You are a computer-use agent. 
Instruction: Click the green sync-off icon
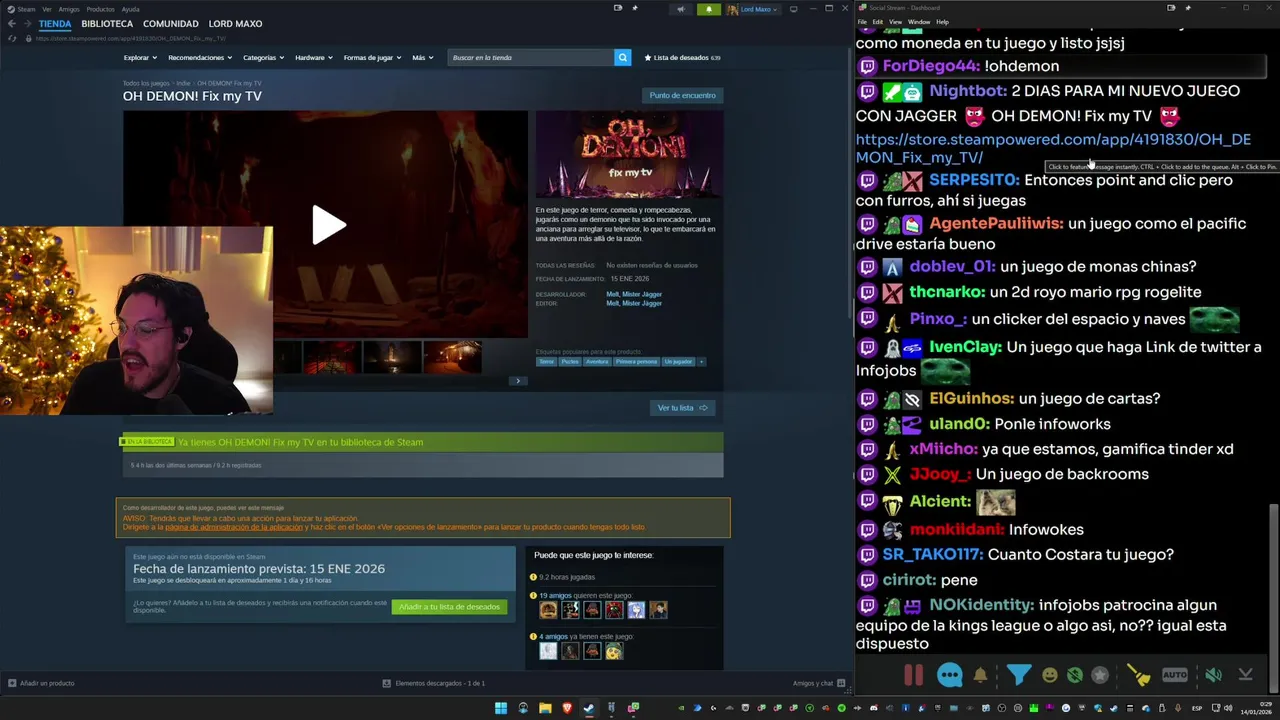1075,675
